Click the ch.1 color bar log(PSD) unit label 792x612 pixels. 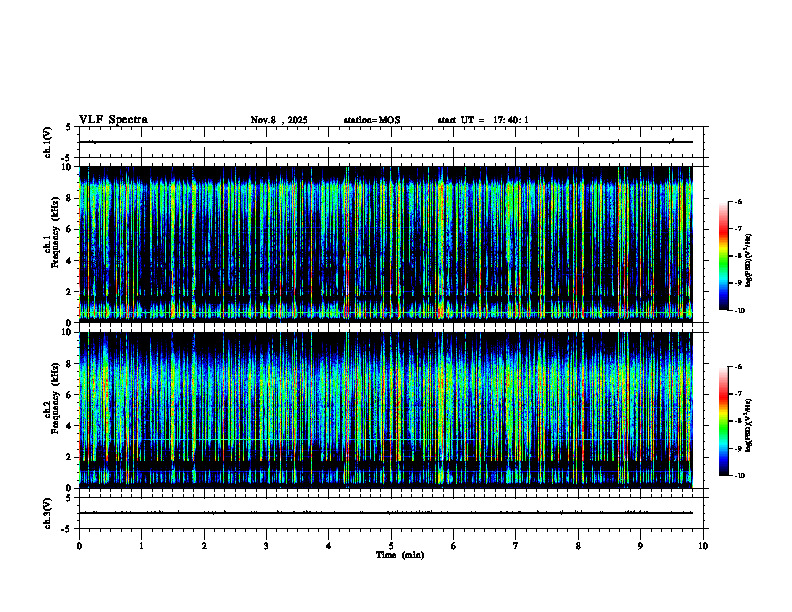point(749,260)
